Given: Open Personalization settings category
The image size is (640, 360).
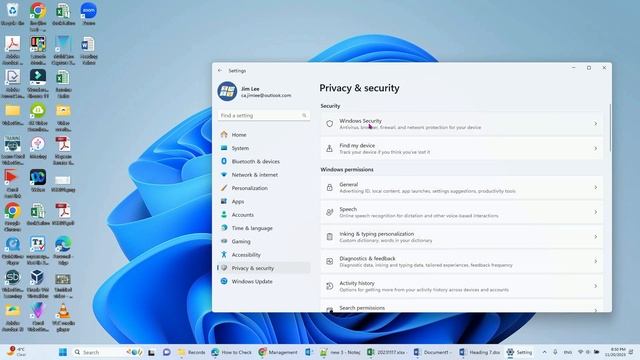Looking at the screenshot, I should 264,188.
